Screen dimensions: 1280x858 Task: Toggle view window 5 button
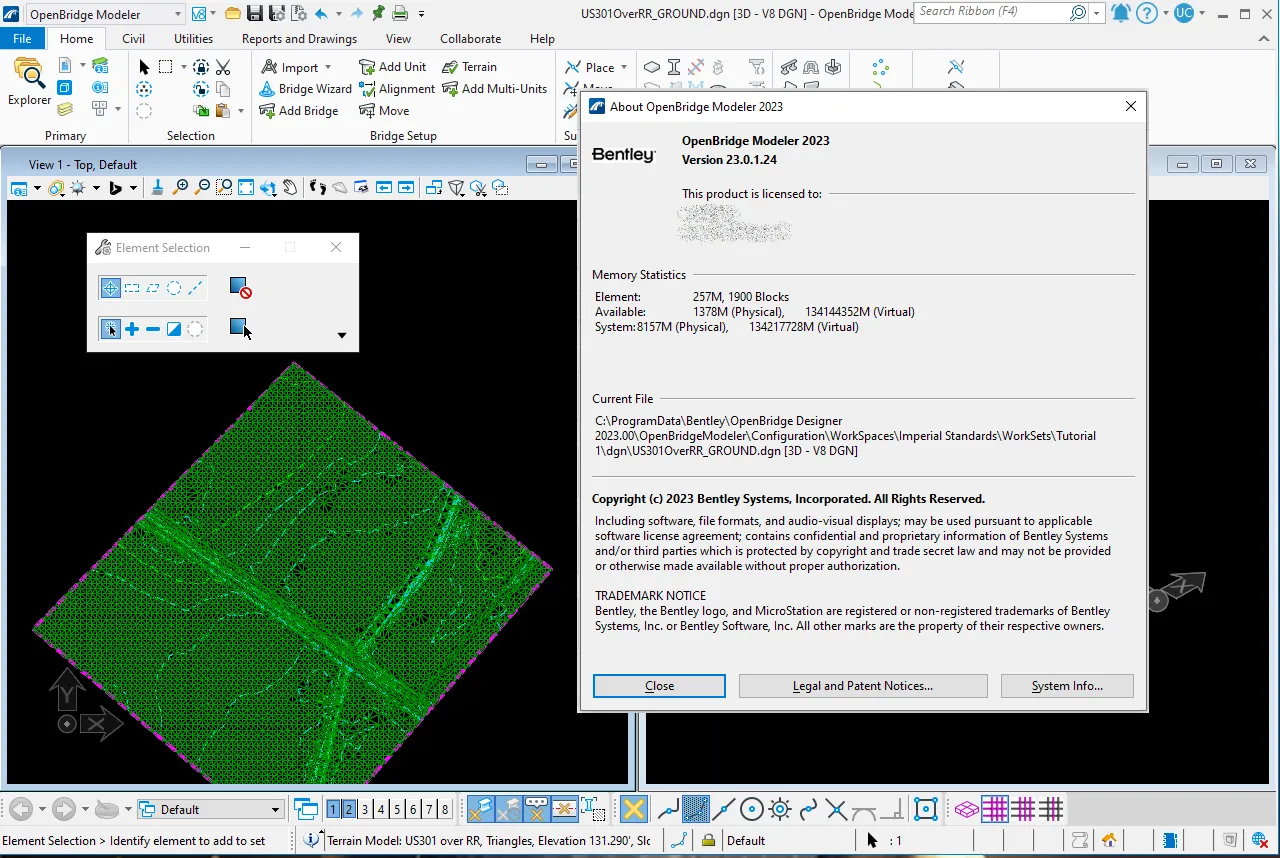click(397, 809)
